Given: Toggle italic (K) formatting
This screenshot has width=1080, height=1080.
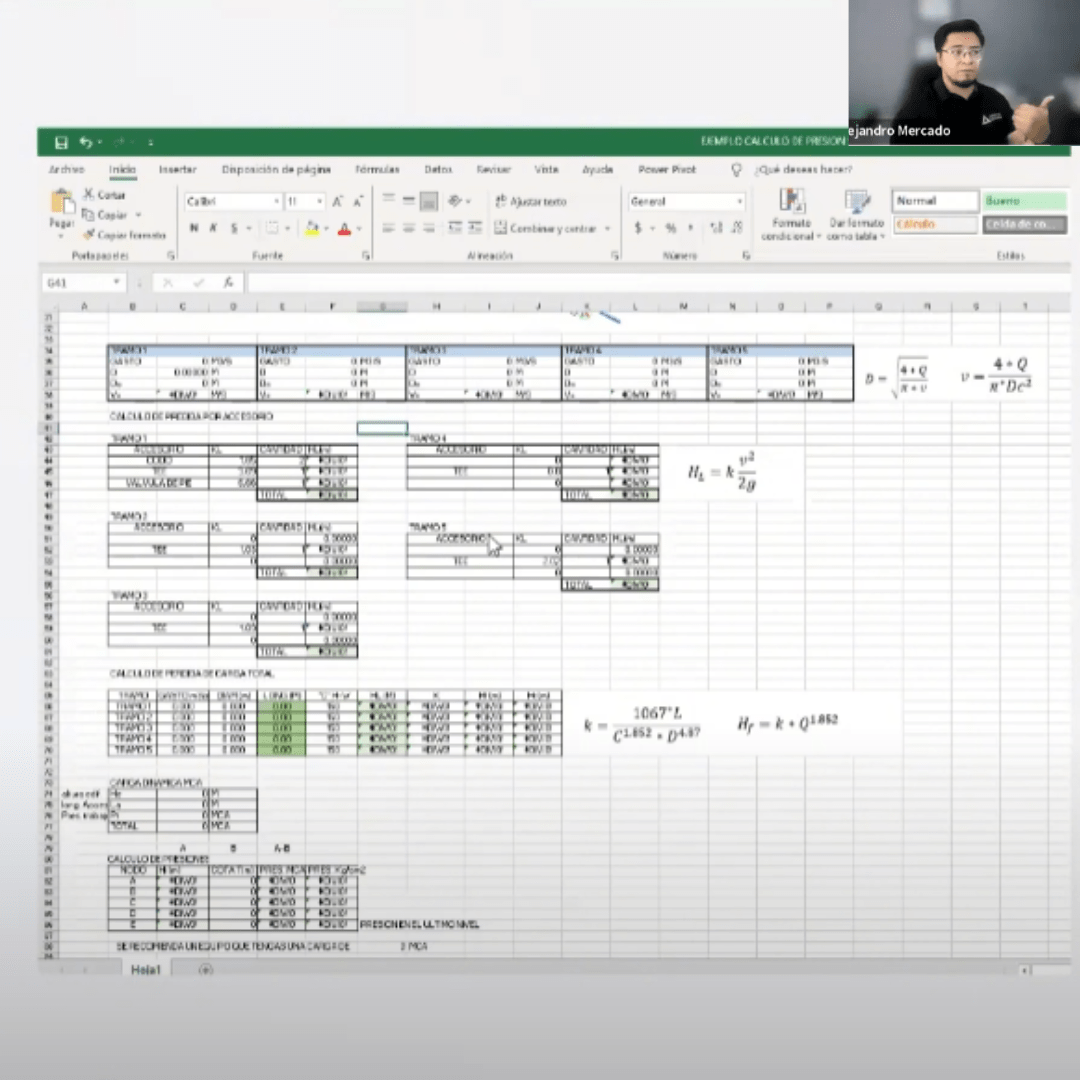Looking at the screenshot, I should 213,229.
